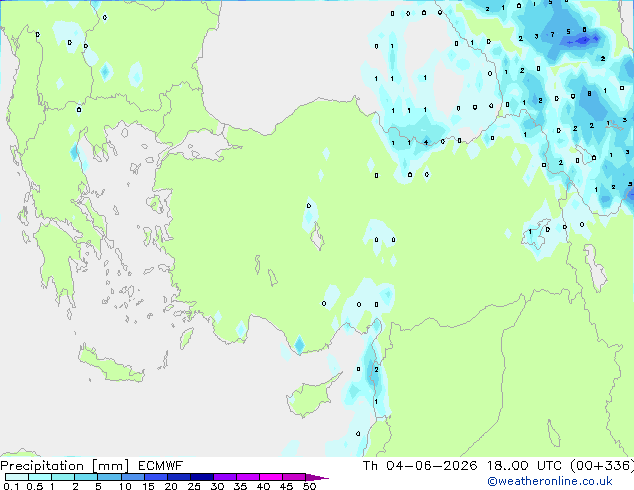
Task: Open the weatheronline.co.uk link
Action: pyautogui.click(x=550, y=481)
